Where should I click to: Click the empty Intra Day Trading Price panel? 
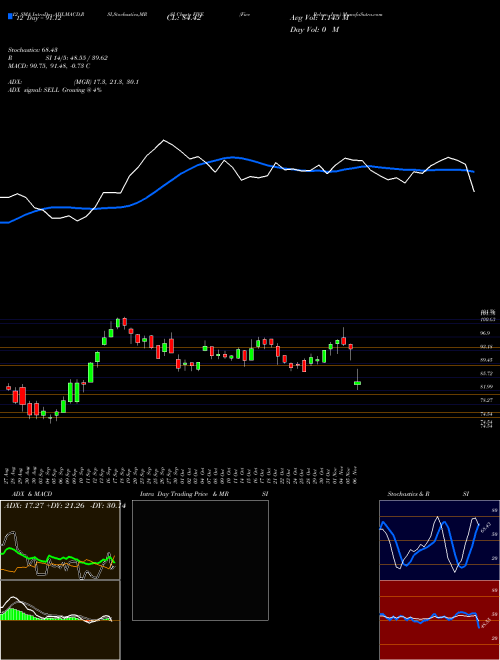[200, 560]
